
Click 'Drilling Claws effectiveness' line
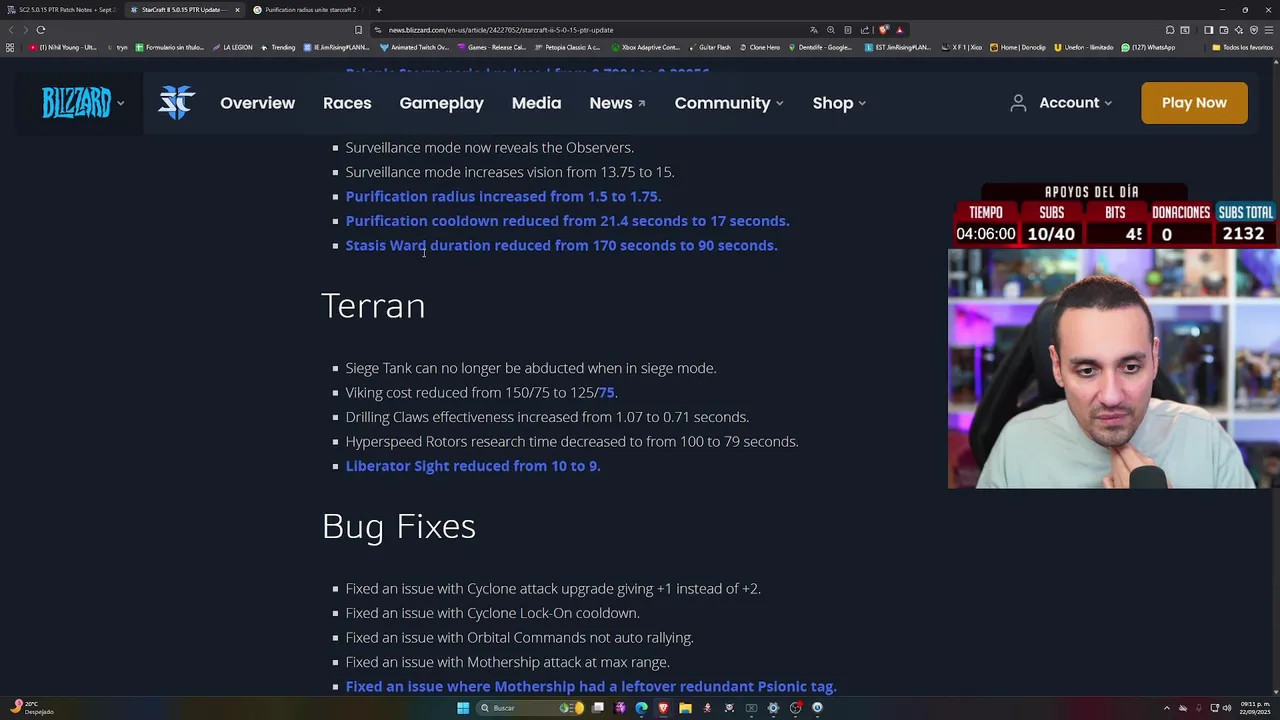pos(547,417)
